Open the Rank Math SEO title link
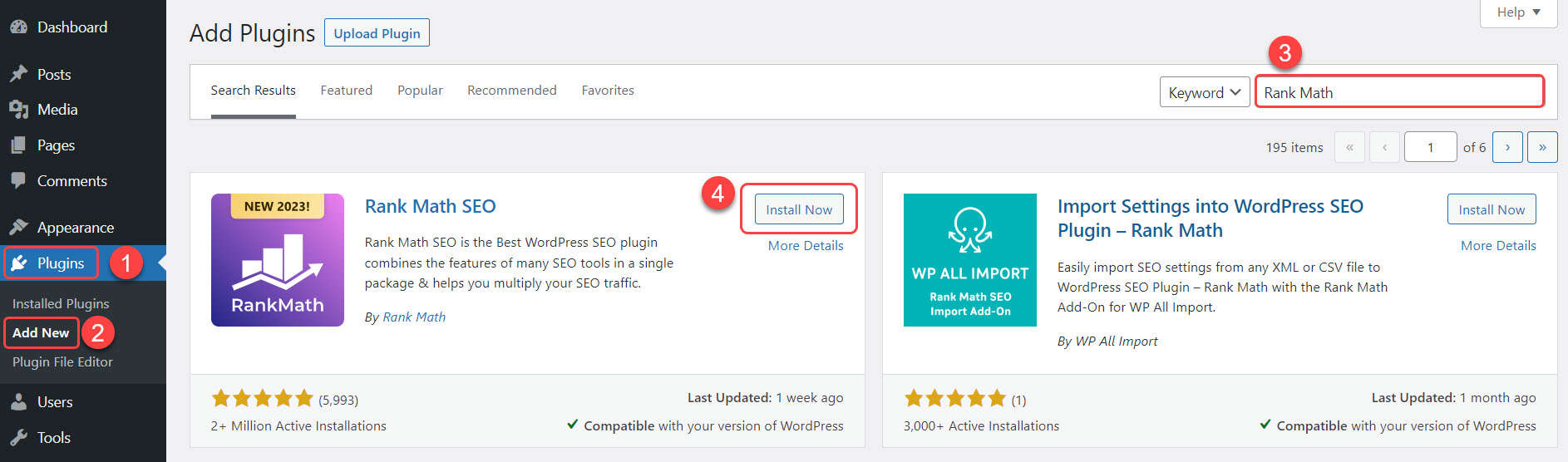The height and width of the screenshot is (462, 1568). coord(430,206)
